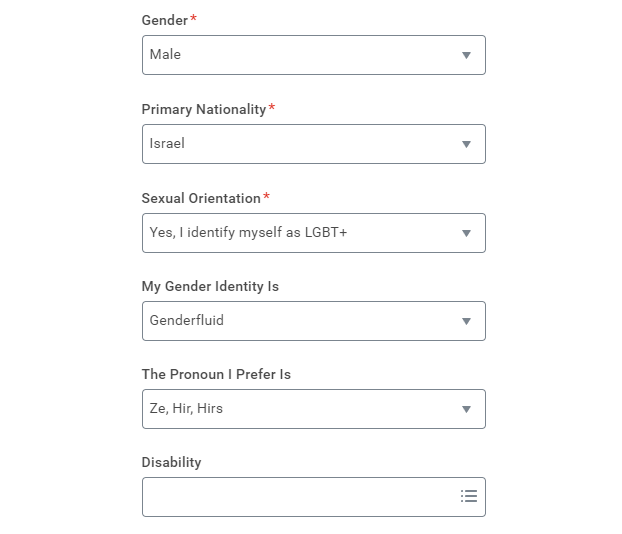Open the Ze, Hir, Hirs pronoun dropdown

coord(314,409)
